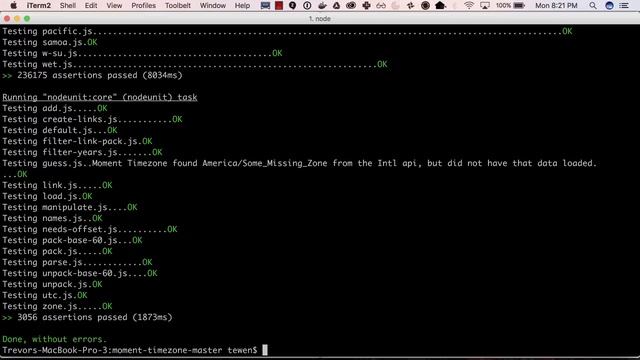Click the '3056 assertions passed (1873ms)' line
Image resolution: width=640 pixels, height=360 pixels.
pos(87,317)
